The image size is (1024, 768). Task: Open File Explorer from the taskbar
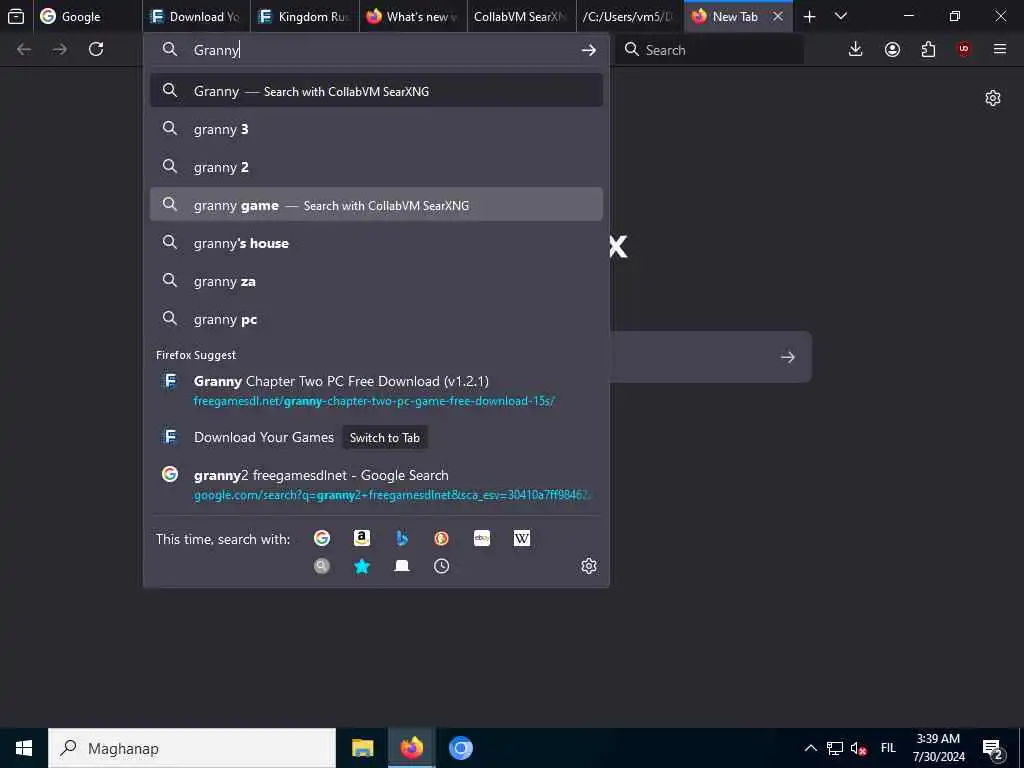[362, 748]
